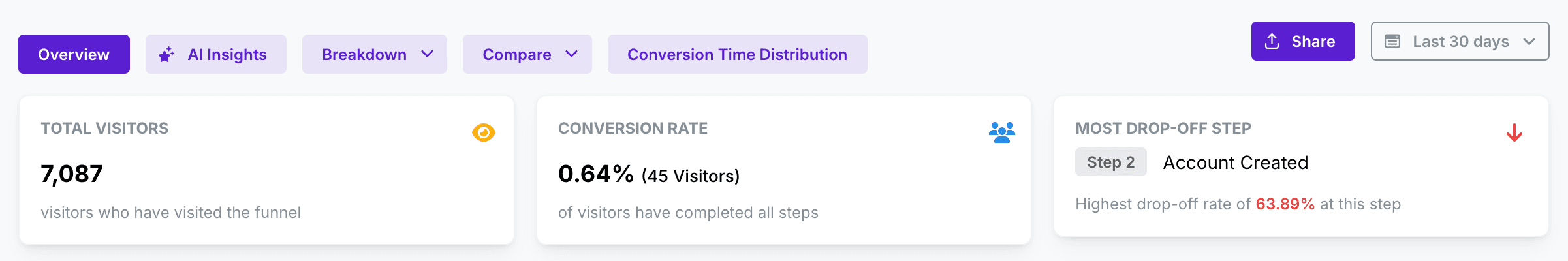Expand the Last 30 days chevron
This screenshot has width=1568, height=261.
coord(1529,42)
